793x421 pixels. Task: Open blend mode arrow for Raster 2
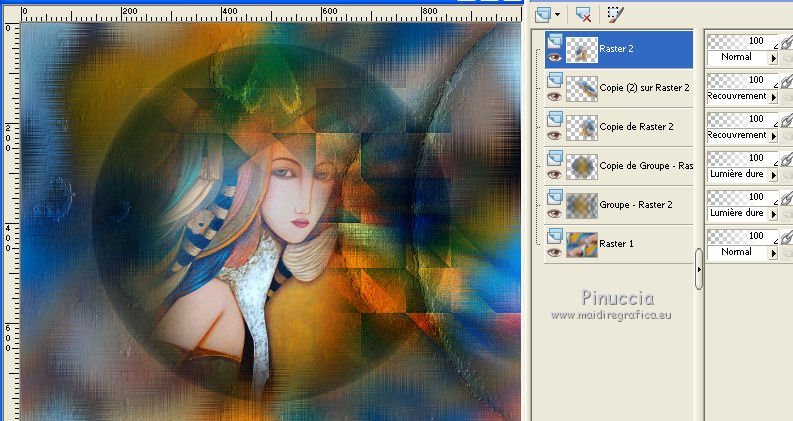pos(773,58)
